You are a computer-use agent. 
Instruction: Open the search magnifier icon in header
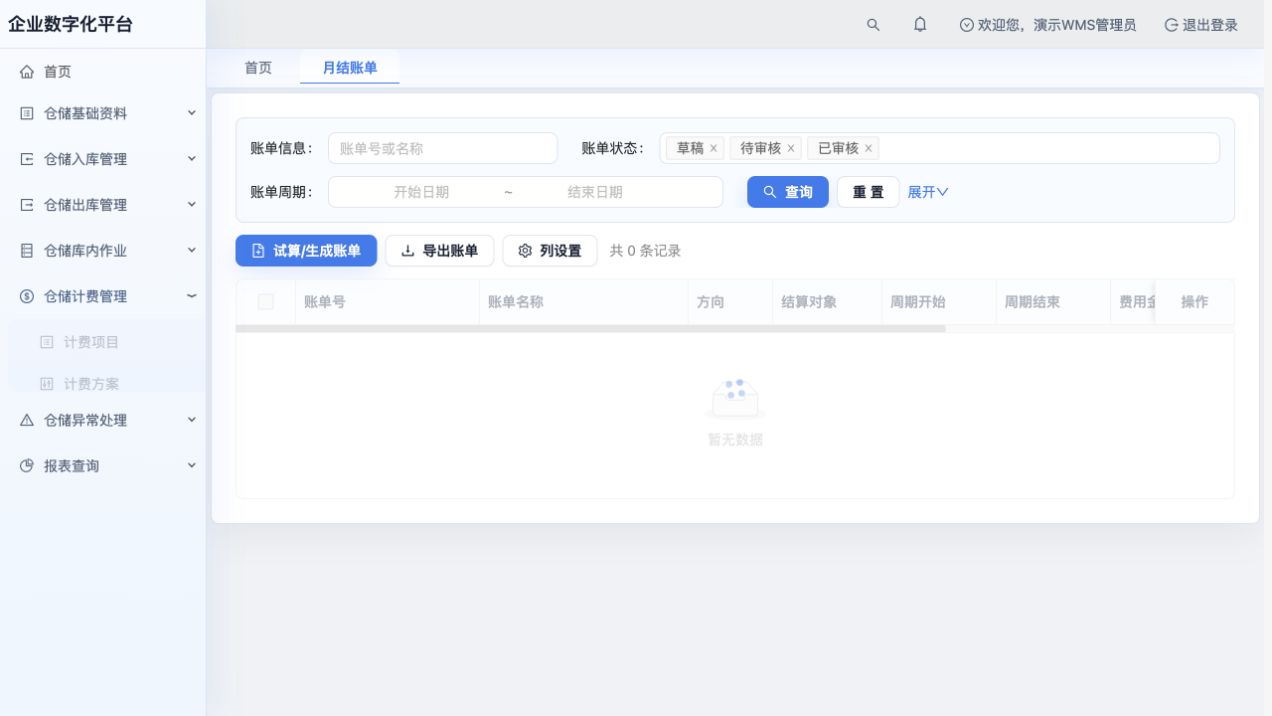(873, 25)
